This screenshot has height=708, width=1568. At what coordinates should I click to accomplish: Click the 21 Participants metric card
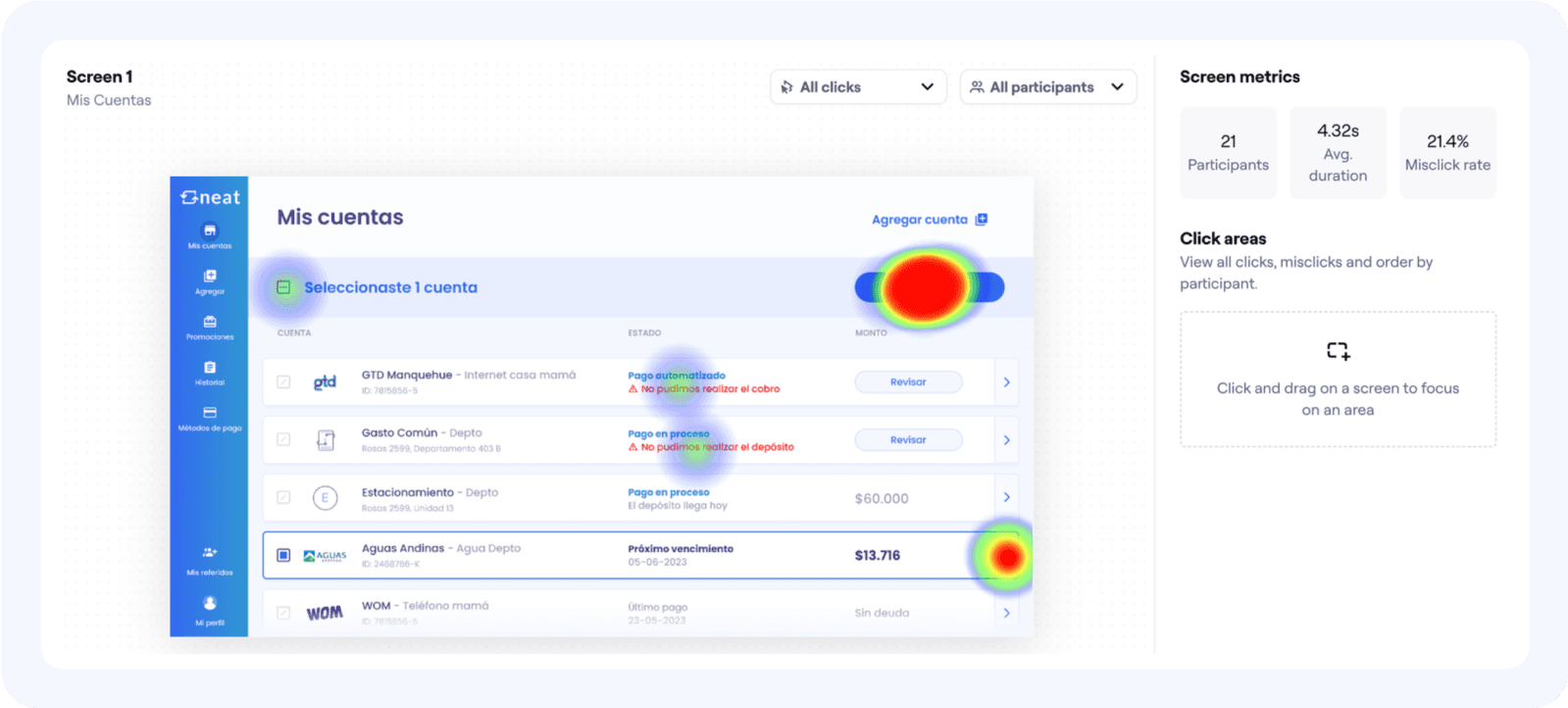coord(1228,153)
